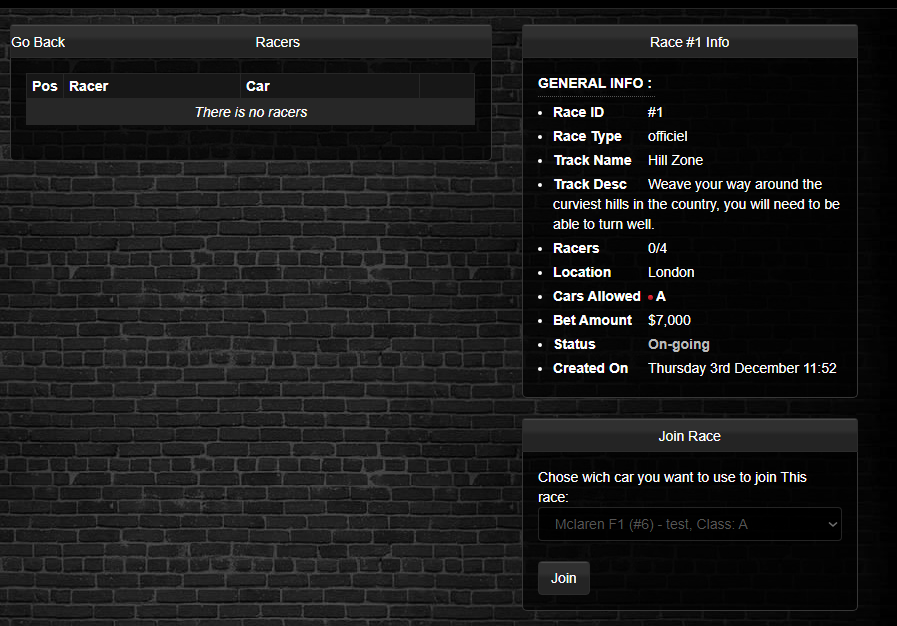The height and width of the screenshot is (626, 897).
Task: Click the Racer column header
Action: pos(89,86)
